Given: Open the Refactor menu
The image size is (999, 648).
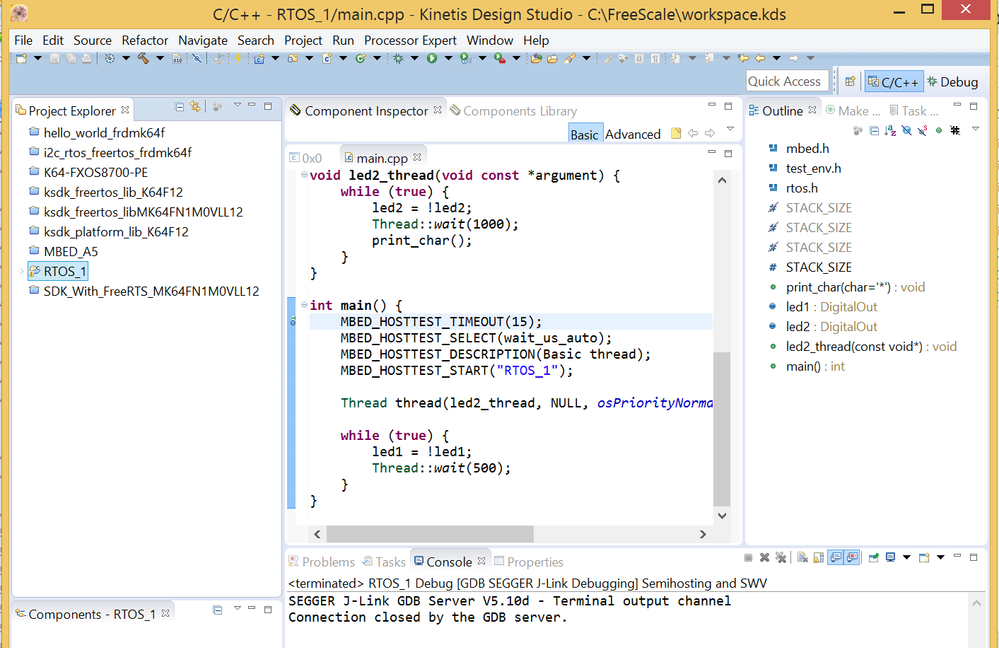Looking at the screenshot, I should point(145,40).
